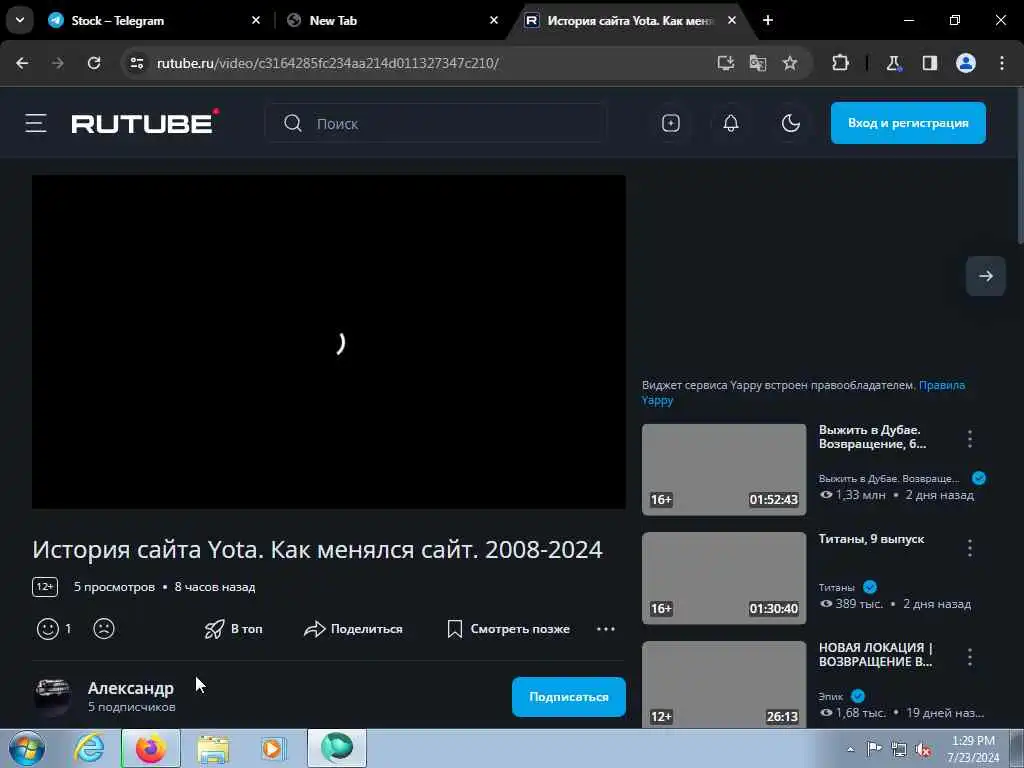This screenshot has width=1024, height=768.
Task: Click Смотреть позже bookmark button
Action: (508, 629)
